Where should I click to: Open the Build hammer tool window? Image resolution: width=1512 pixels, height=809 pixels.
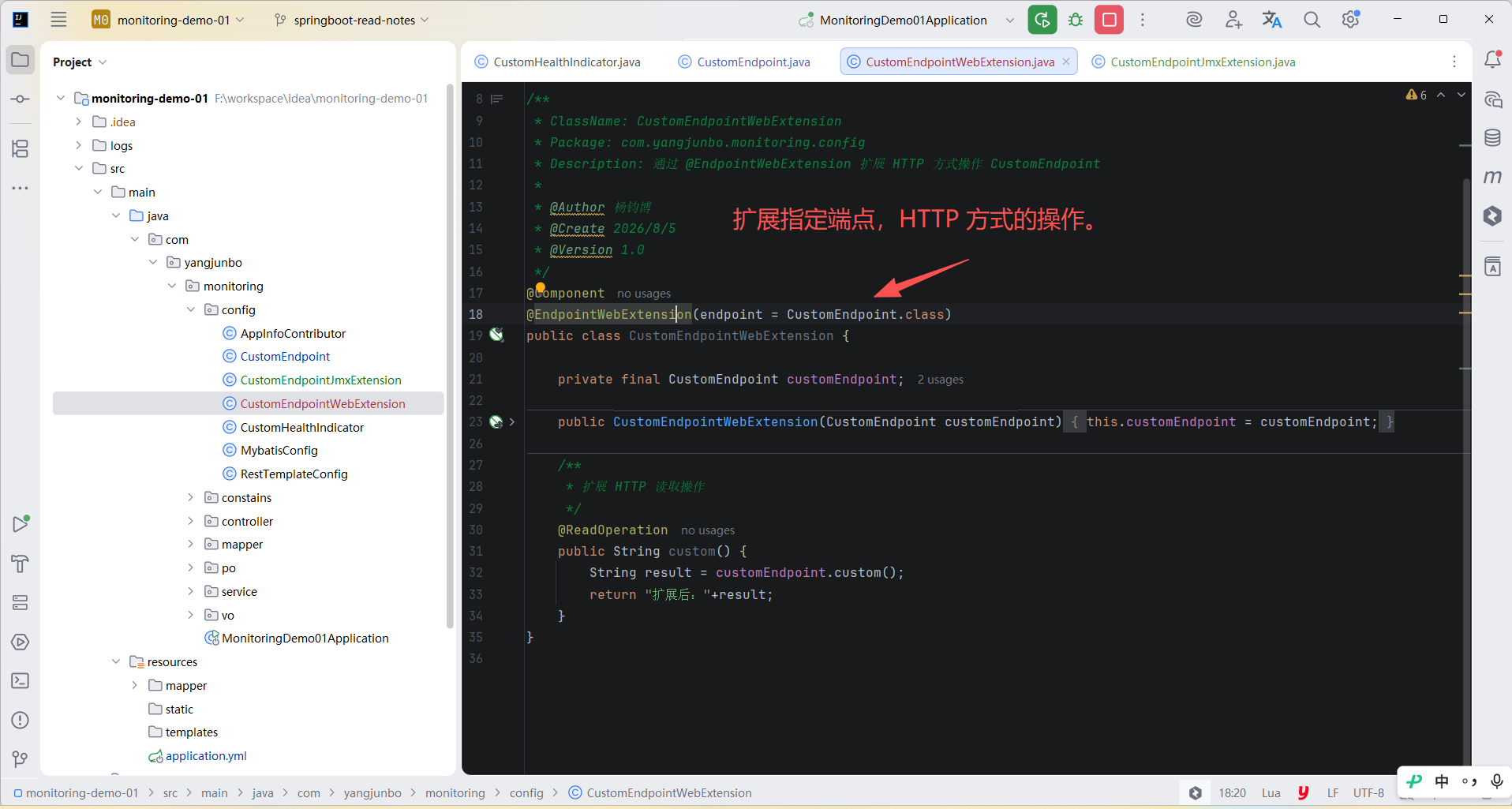tap(21, 564)
